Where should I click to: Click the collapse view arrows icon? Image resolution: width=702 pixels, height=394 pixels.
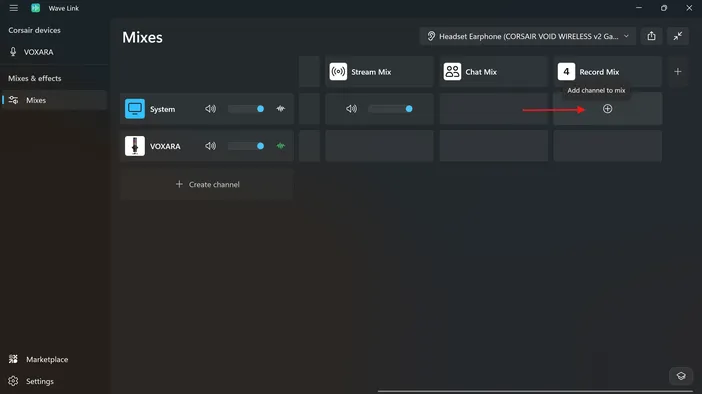(x=678, y=36)
